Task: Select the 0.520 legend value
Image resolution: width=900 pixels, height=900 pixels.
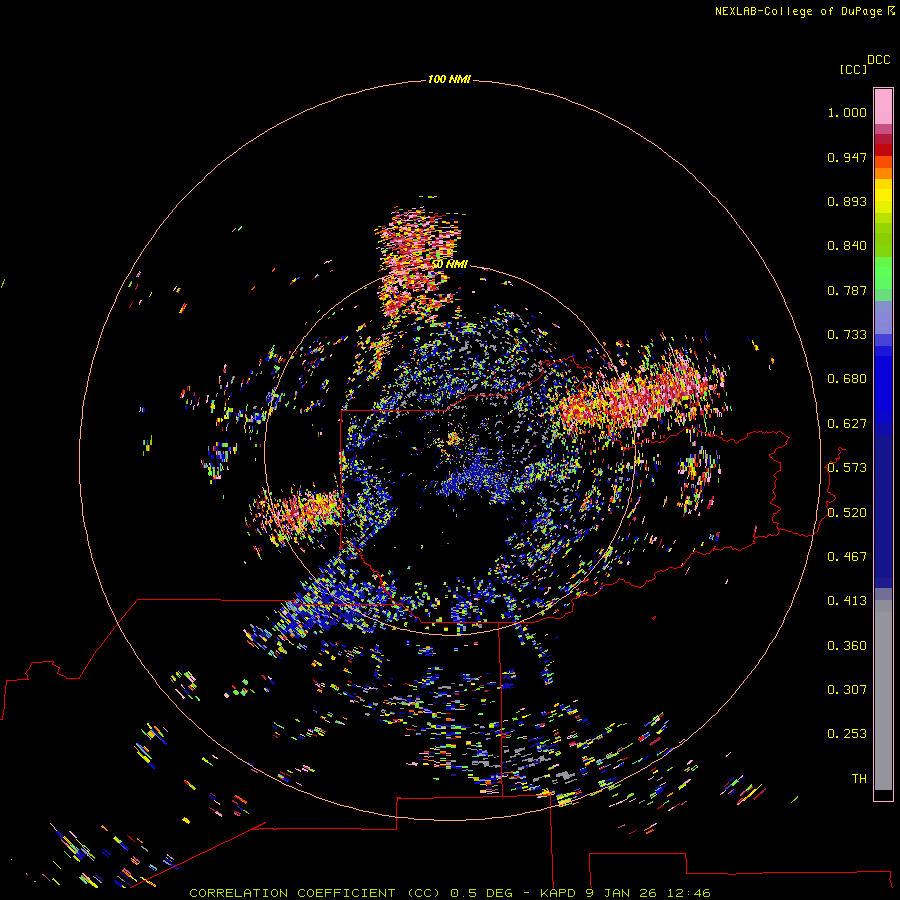Action: pyautogui.click(x=847, y=513)
